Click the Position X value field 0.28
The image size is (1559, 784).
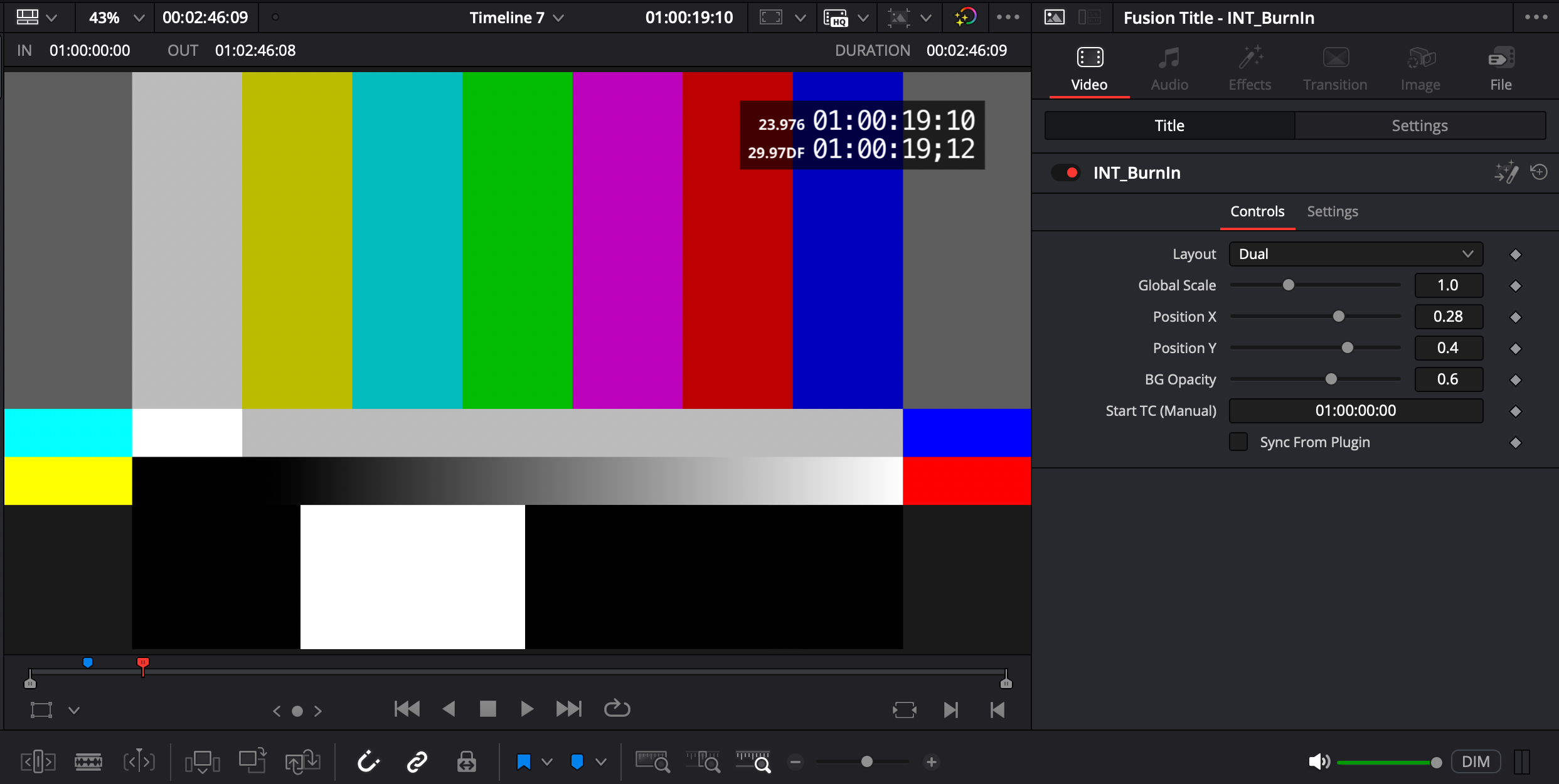tap(1449, 317)
